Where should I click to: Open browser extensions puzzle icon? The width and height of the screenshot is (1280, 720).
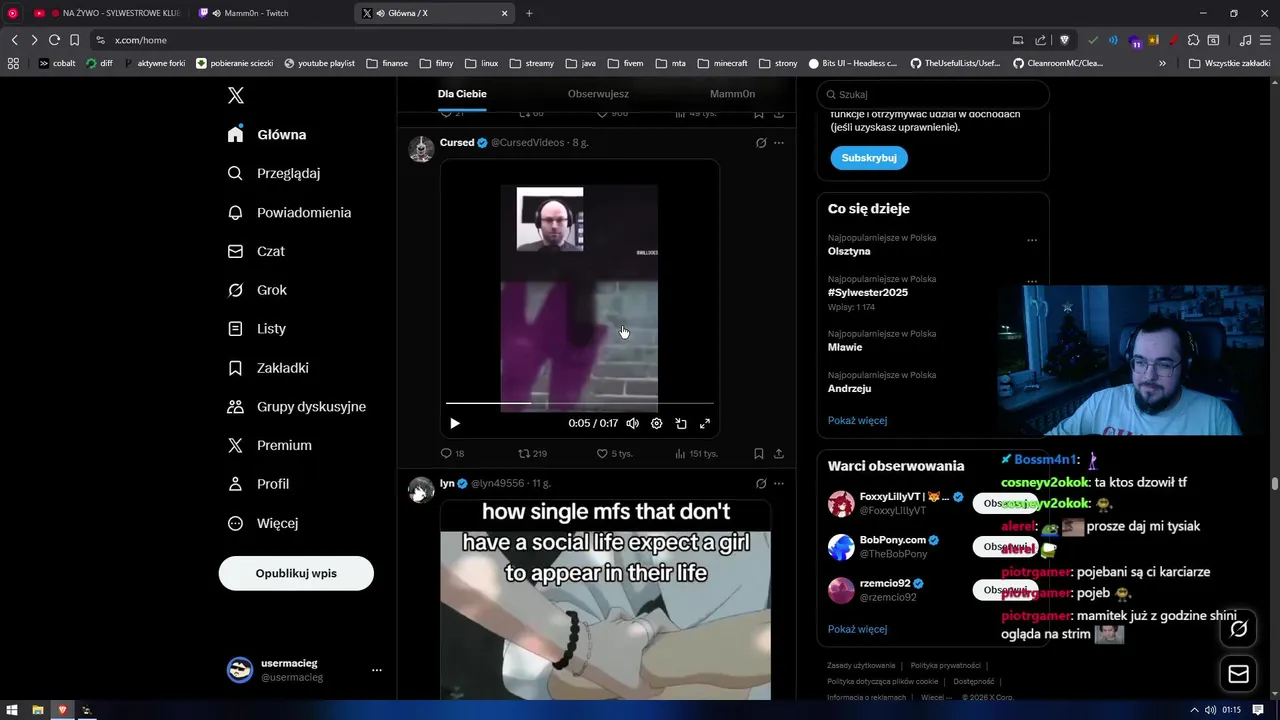click(1193, 40)
